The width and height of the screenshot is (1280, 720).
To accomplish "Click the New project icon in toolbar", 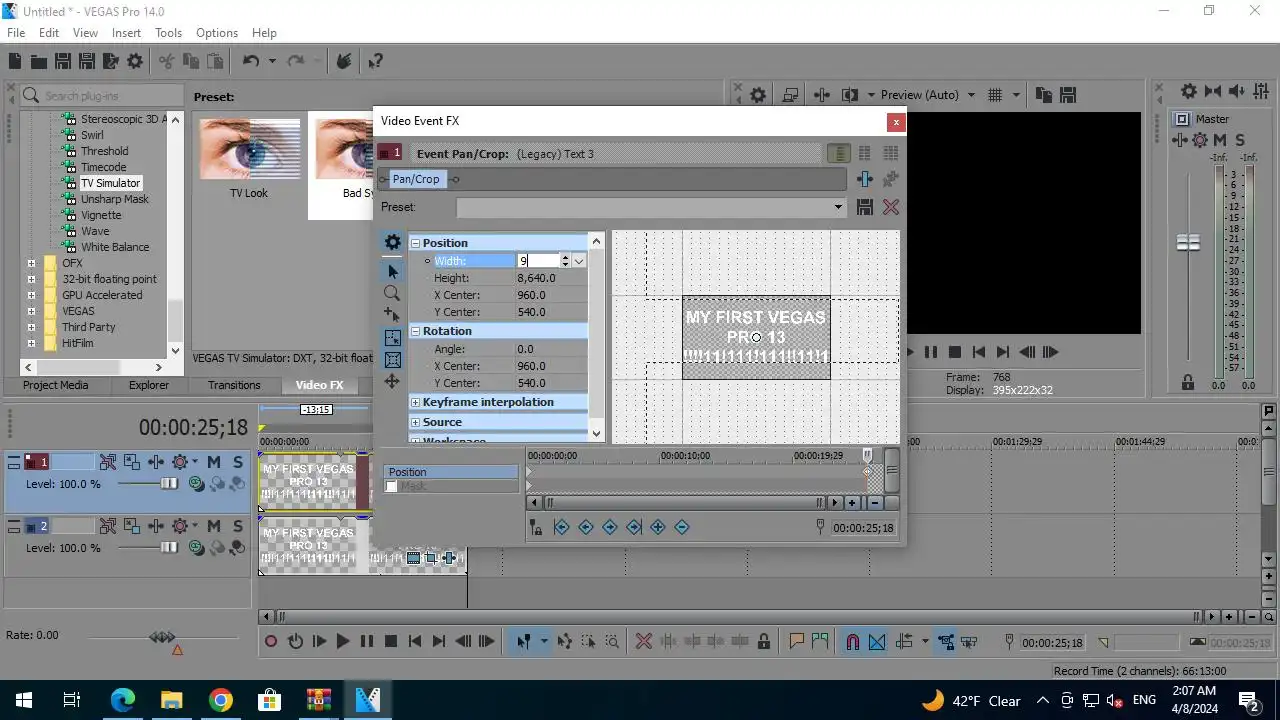I will click(14, 62).
